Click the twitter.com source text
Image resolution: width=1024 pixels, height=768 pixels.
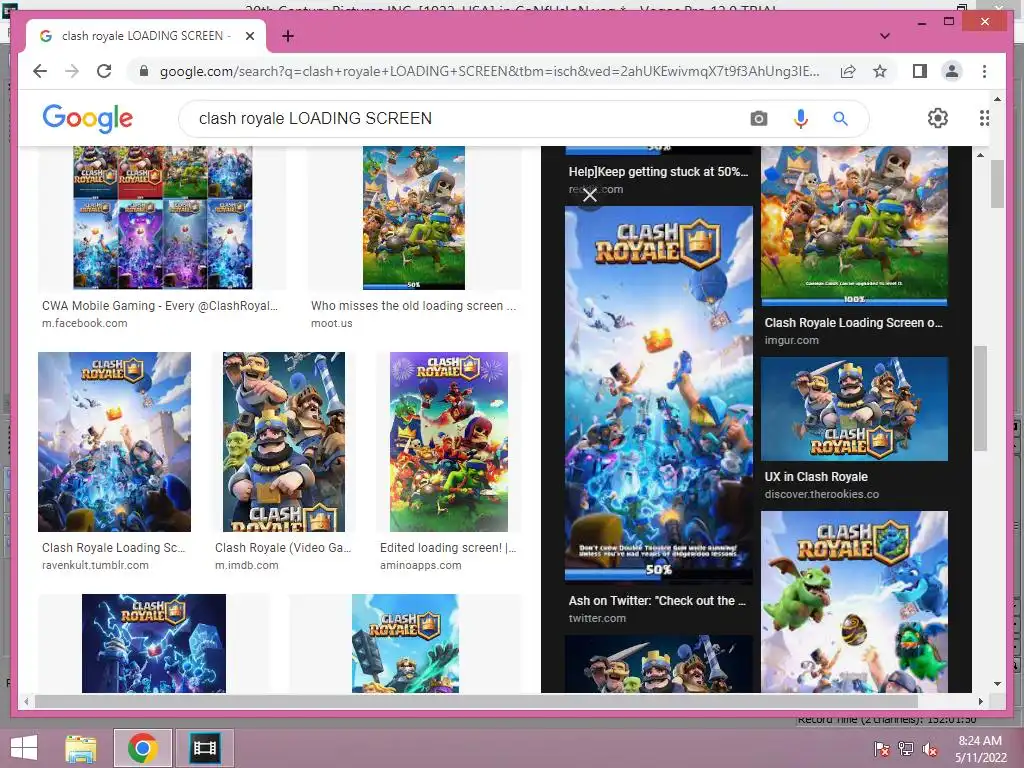597,618
